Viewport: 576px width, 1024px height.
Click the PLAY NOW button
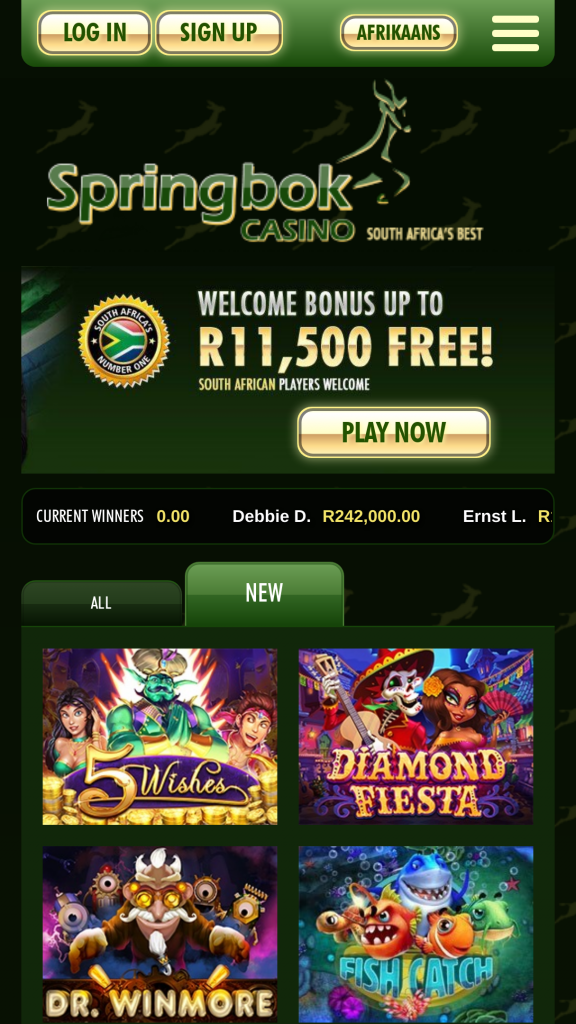(x=394, y=432)
